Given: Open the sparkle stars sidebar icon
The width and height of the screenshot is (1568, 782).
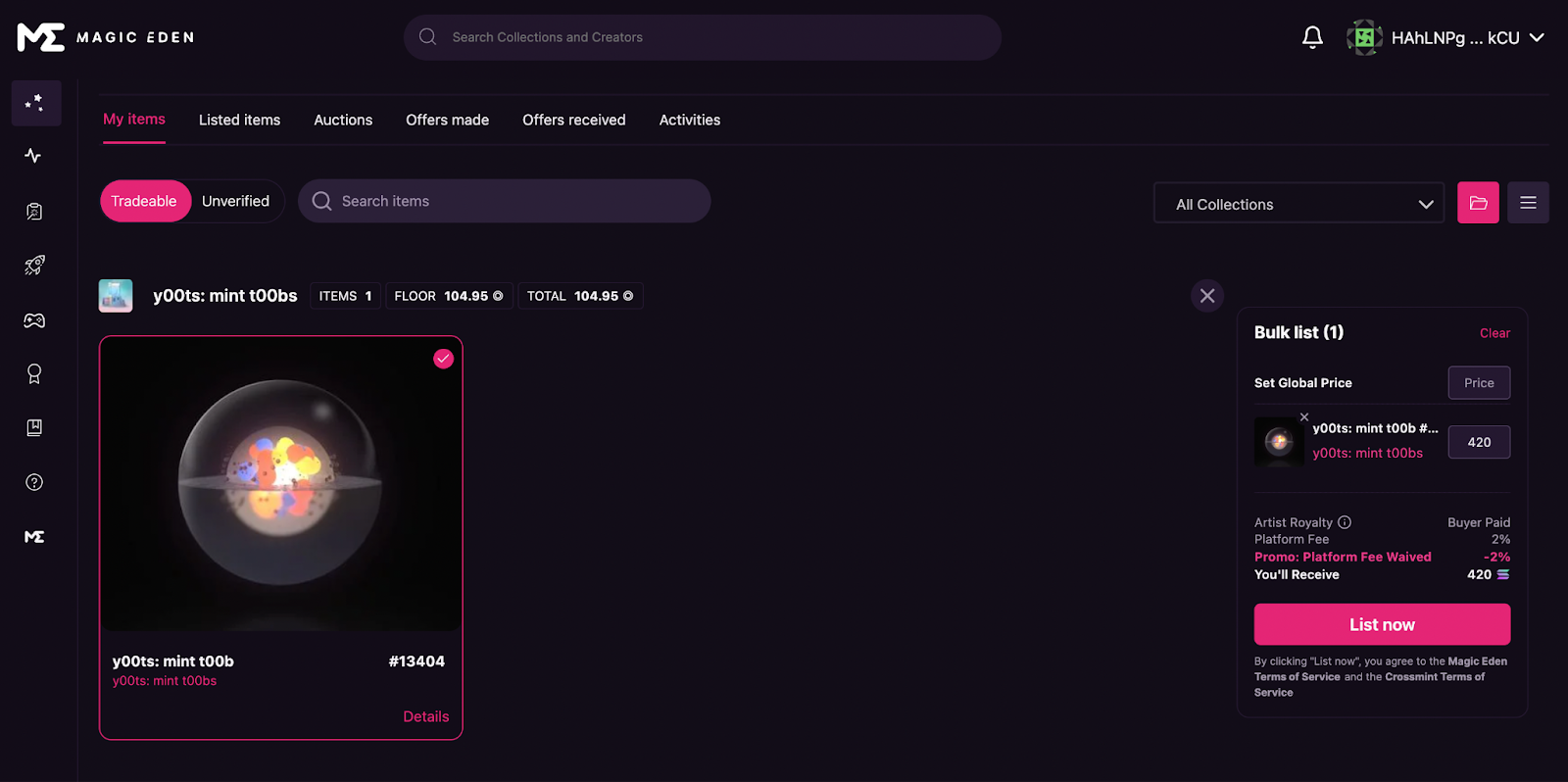Looking at the screenshot, I should 35,103.
